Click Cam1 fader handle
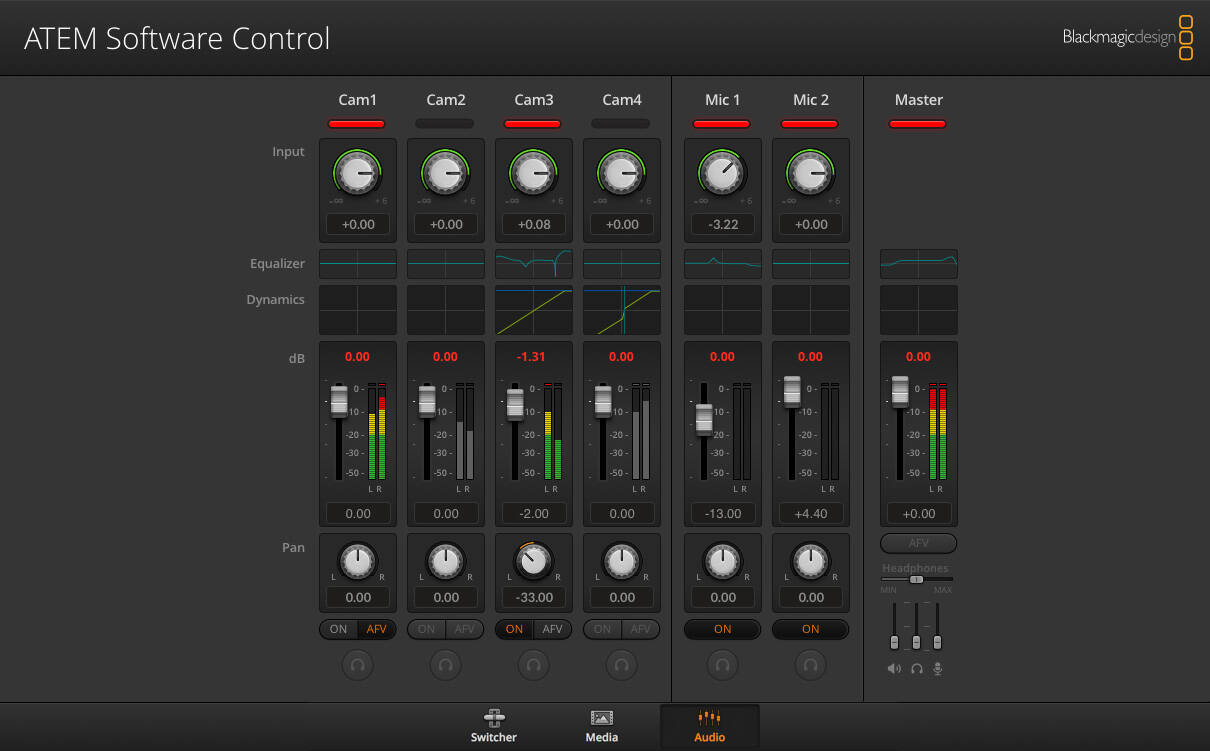 (339, 401)
